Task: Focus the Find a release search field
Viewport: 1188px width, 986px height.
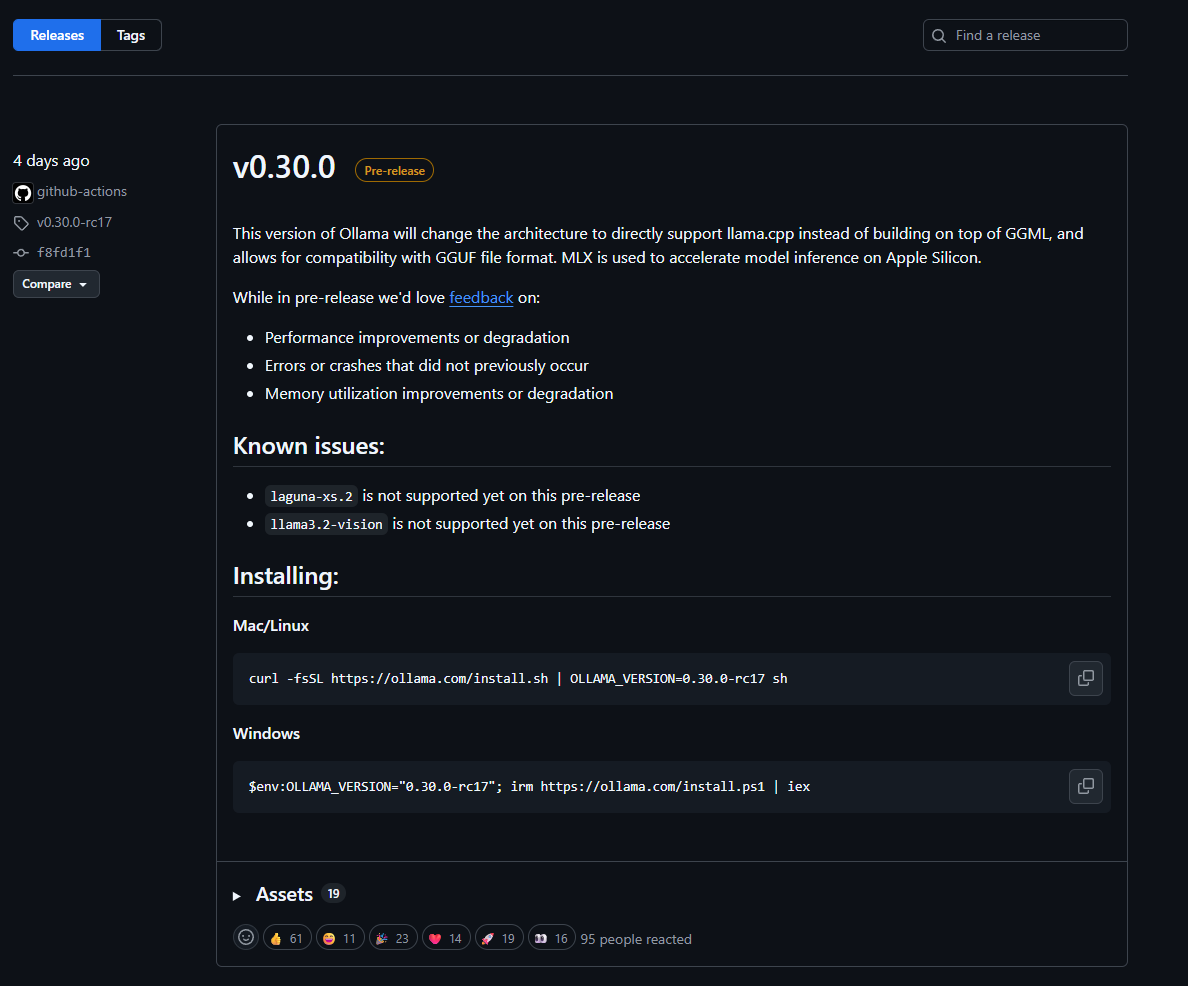Action: (x=1024, y=35)
